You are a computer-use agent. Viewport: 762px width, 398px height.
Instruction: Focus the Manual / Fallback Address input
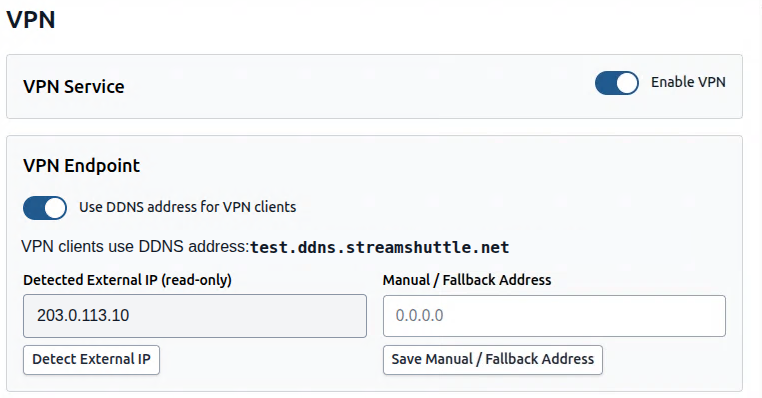point(554,315)
